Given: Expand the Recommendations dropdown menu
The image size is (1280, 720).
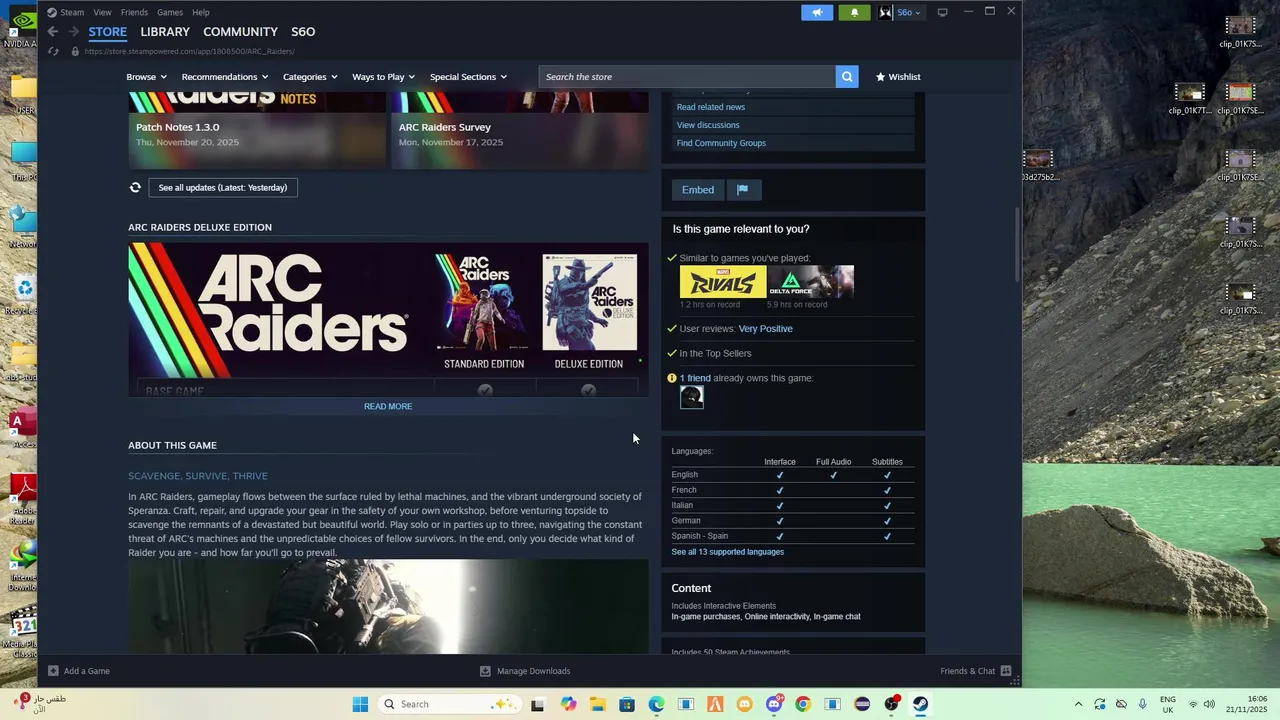Looking at the screenshot, I should click(225, 77).
